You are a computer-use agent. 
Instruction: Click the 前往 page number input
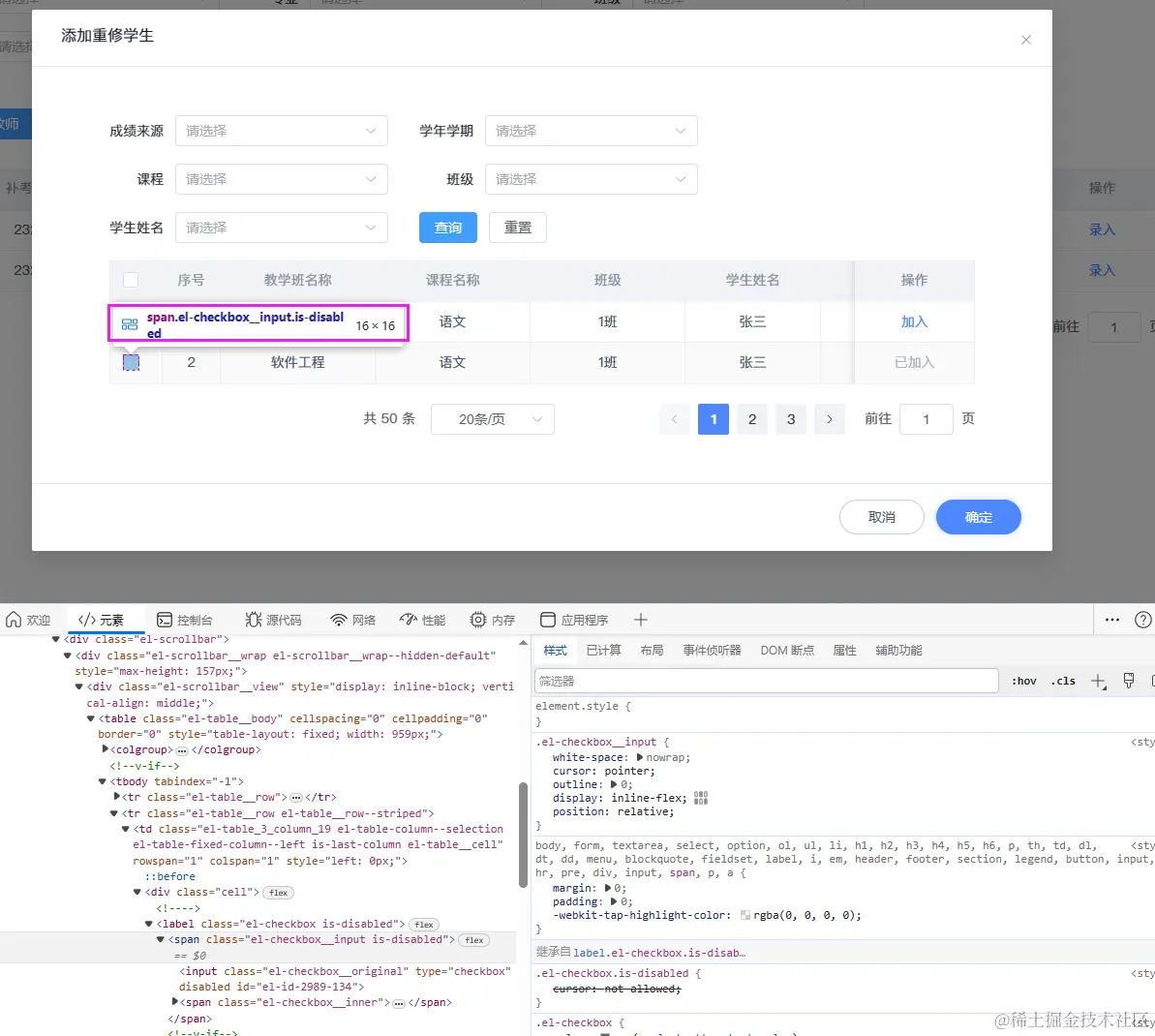point(926,419)
